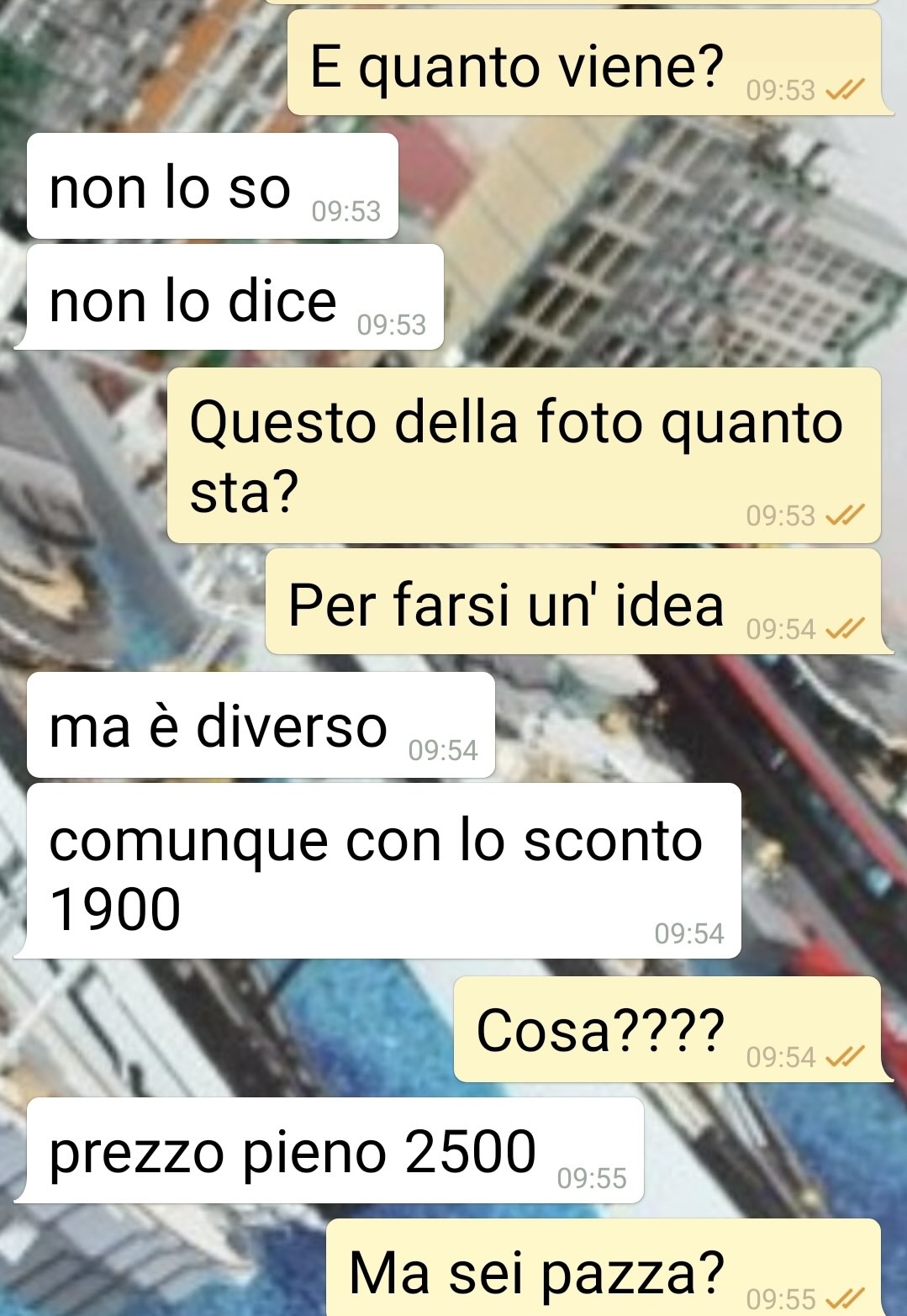The height and width of the screenshot is (1316, 907).
Task: Tap the double check mark on 'E quanto viene?'
Action: (844, 89)
